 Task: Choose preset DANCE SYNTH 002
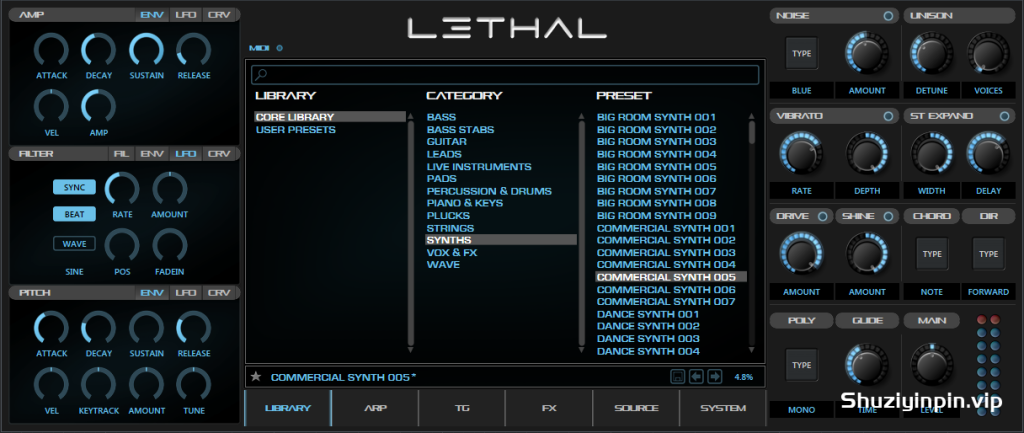coord(648,326)
